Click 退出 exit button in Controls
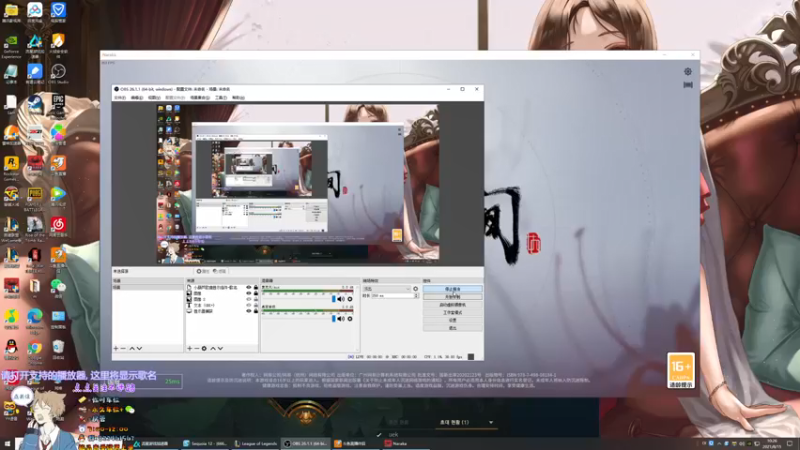800x450 pixels. click(453, 328)
